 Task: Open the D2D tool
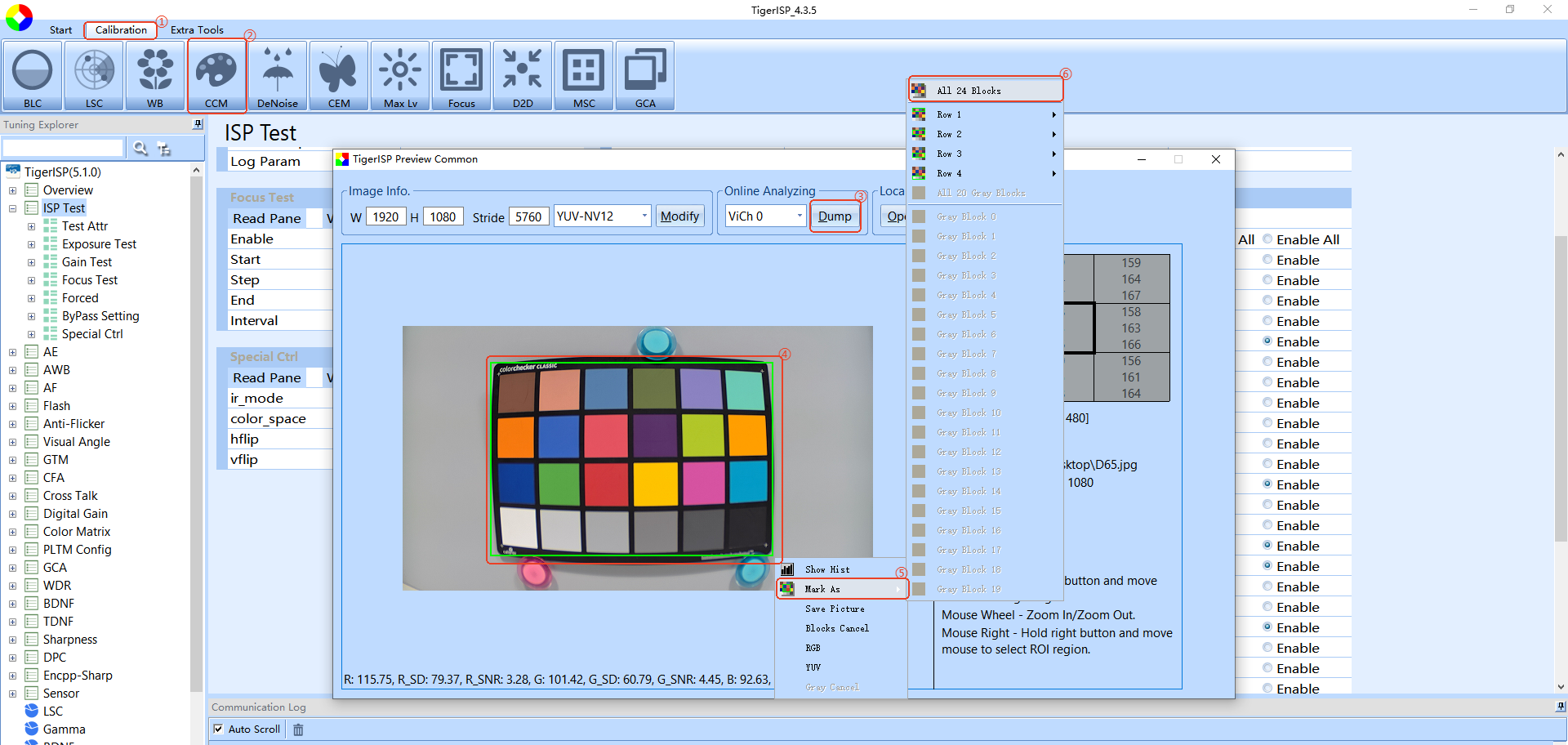click(523, 76)
